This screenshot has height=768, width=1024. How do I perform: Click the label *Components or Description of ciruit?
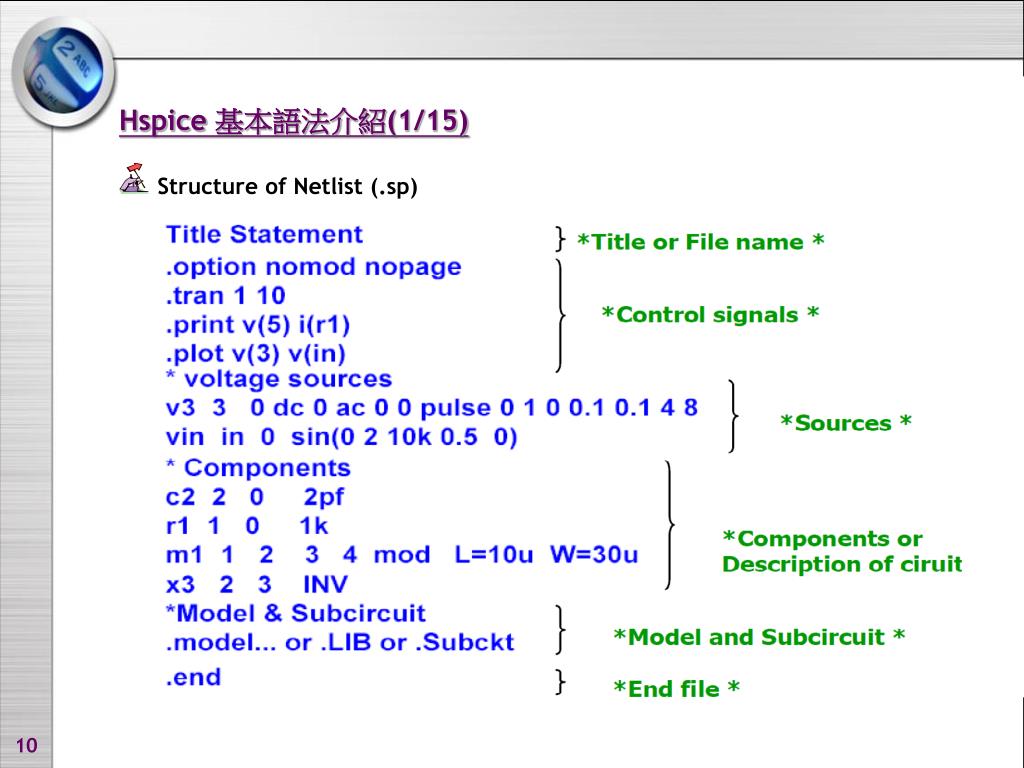tap(842, 552)
